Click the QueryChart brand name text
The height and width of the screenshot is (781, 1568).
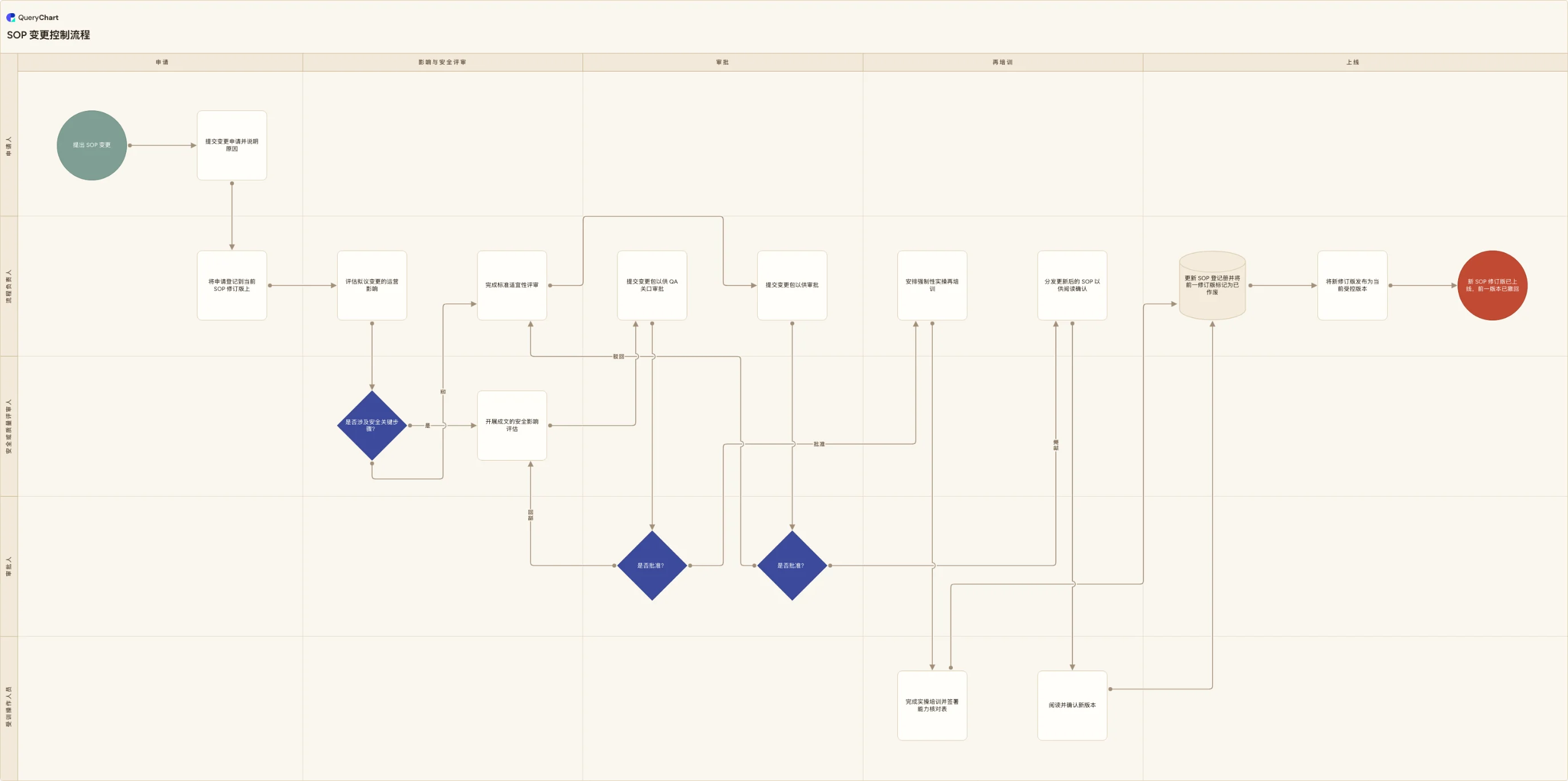coord(38,18)
